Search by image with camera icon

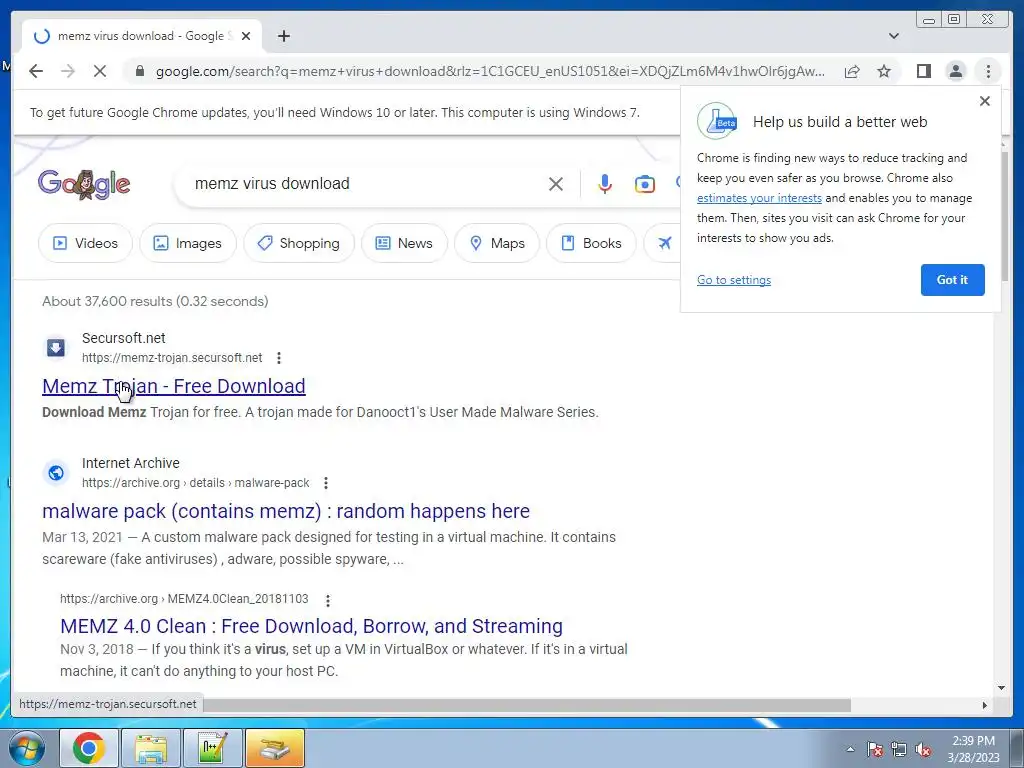pyautogui.click(x=645, y=184)
